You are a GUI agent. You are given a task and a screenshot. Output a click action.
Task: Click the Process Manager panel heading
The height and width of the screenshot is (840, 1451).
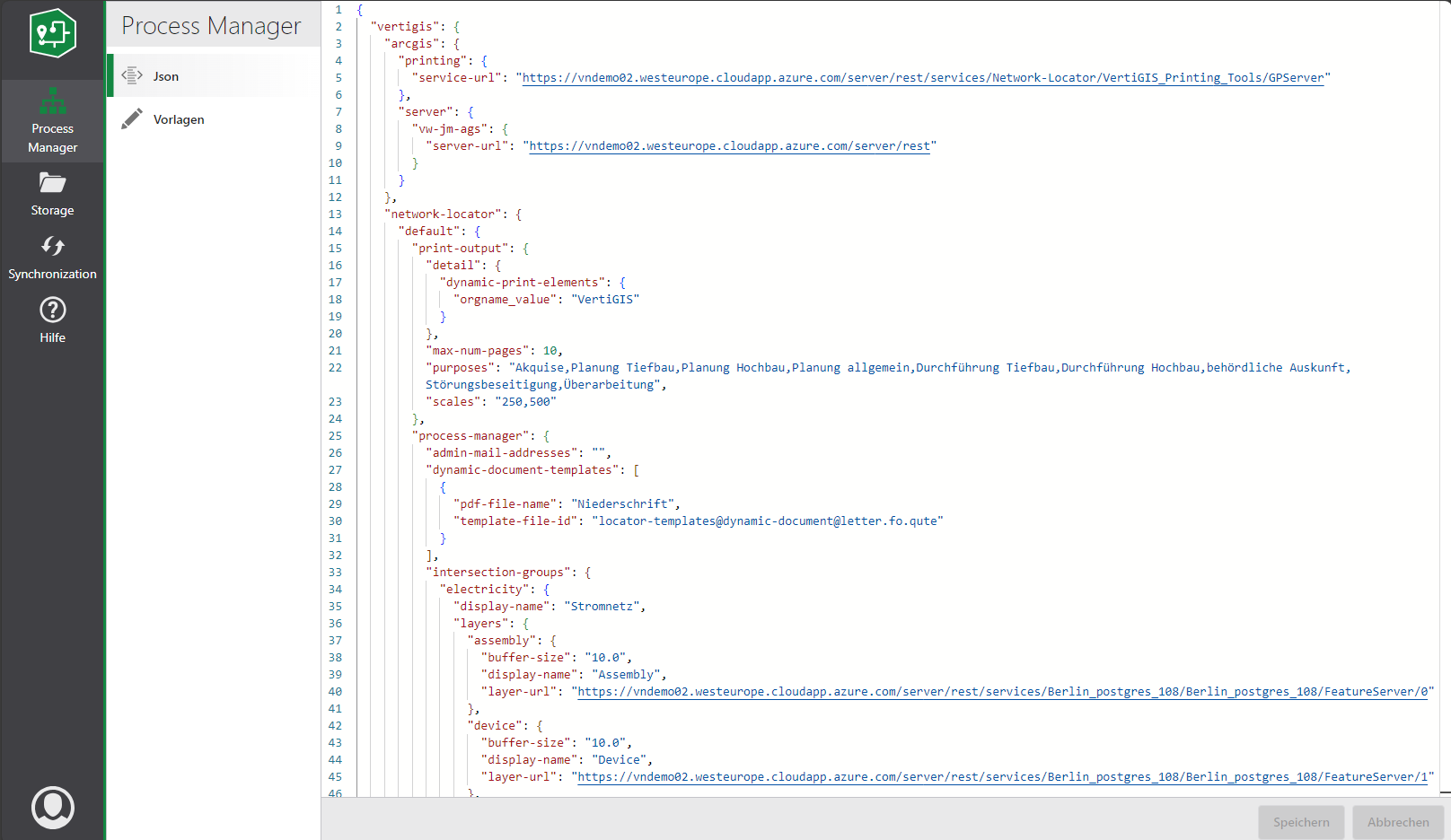[212, 26]
